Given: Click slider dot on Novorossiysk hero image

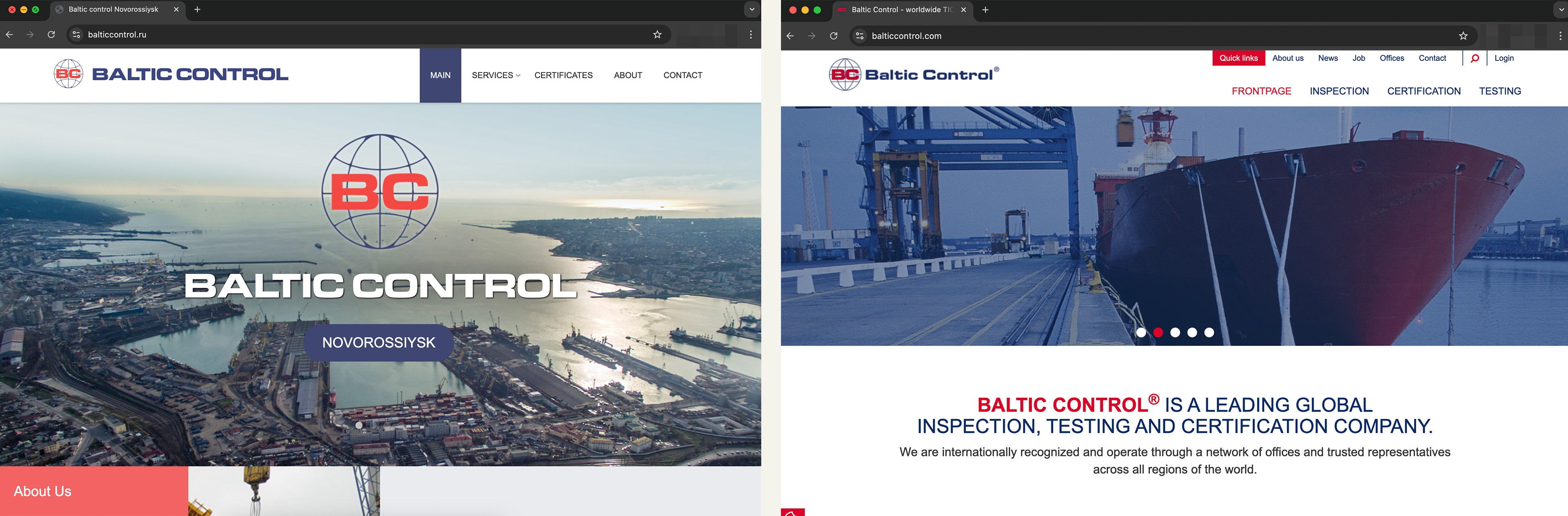Looking at the screenshot, I should tap(359, 425).
